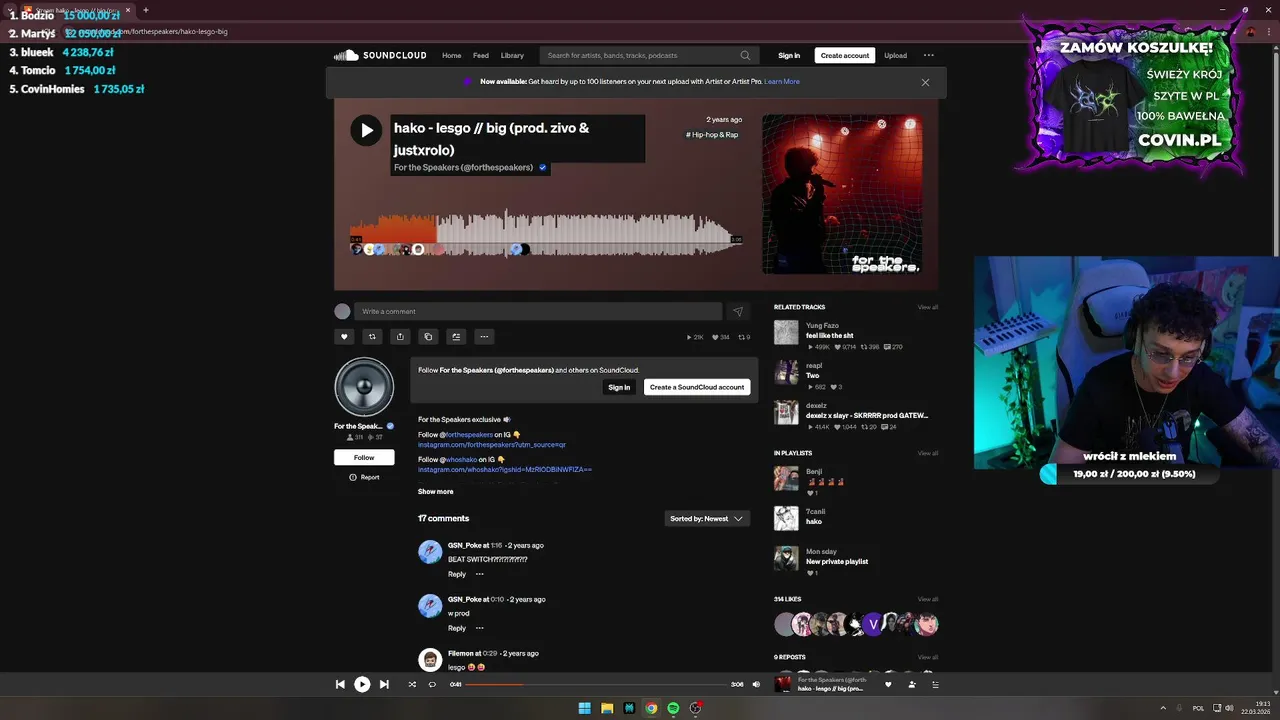The height and width of the screenshot is (720, 1280).
Task: Switch to Chrome in taskbar
Action: click(x=651, y=708)
